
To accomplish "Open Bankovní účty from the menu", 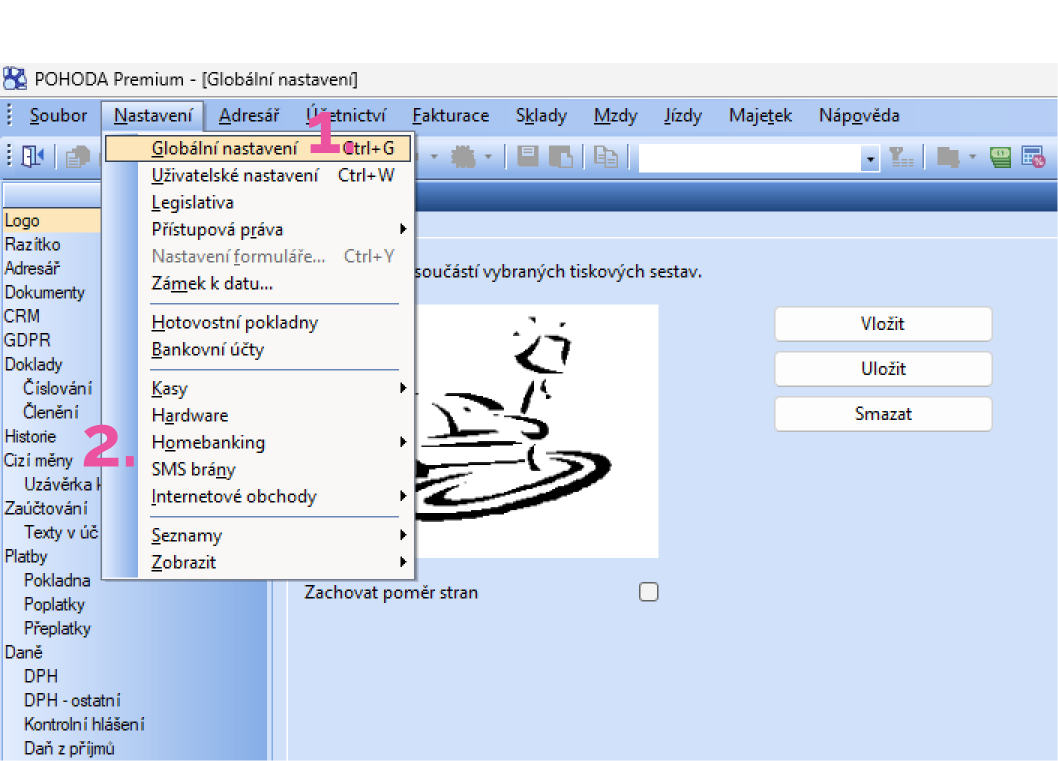I will (x=258, y=349).
